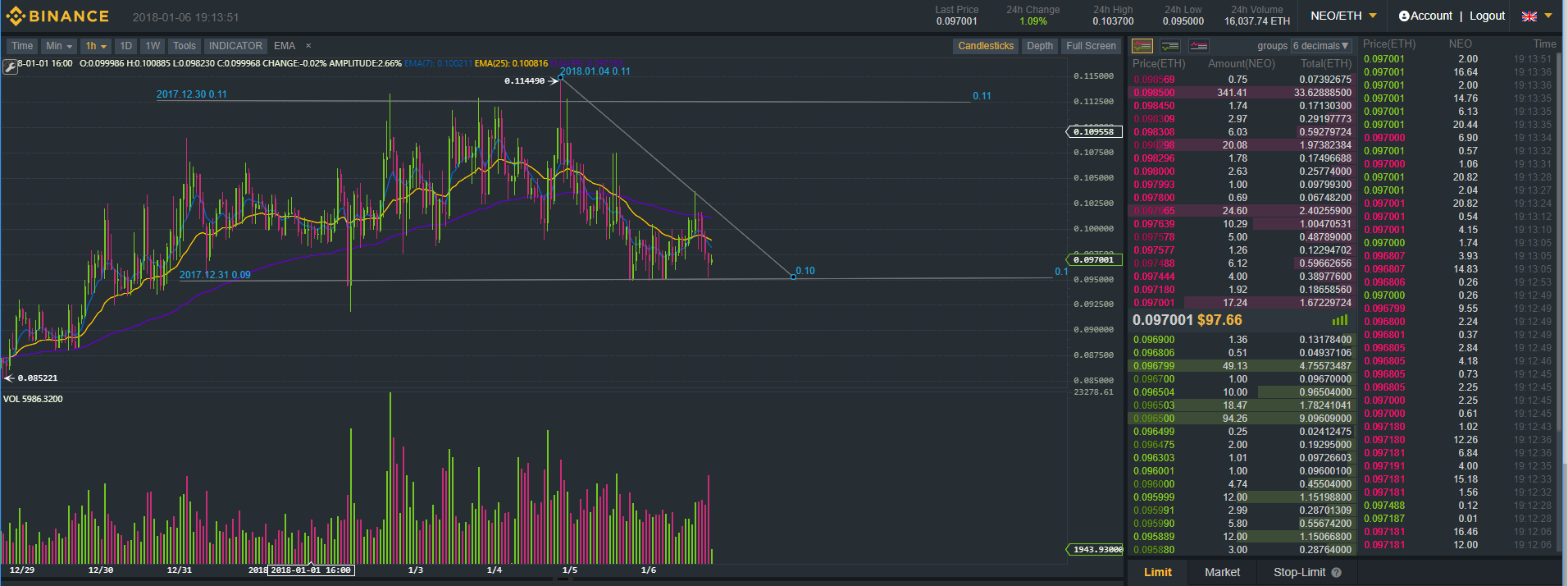Click the 2018-01-01 16:00 time axis label
1568x586 pixels.
tap(311, 570)
